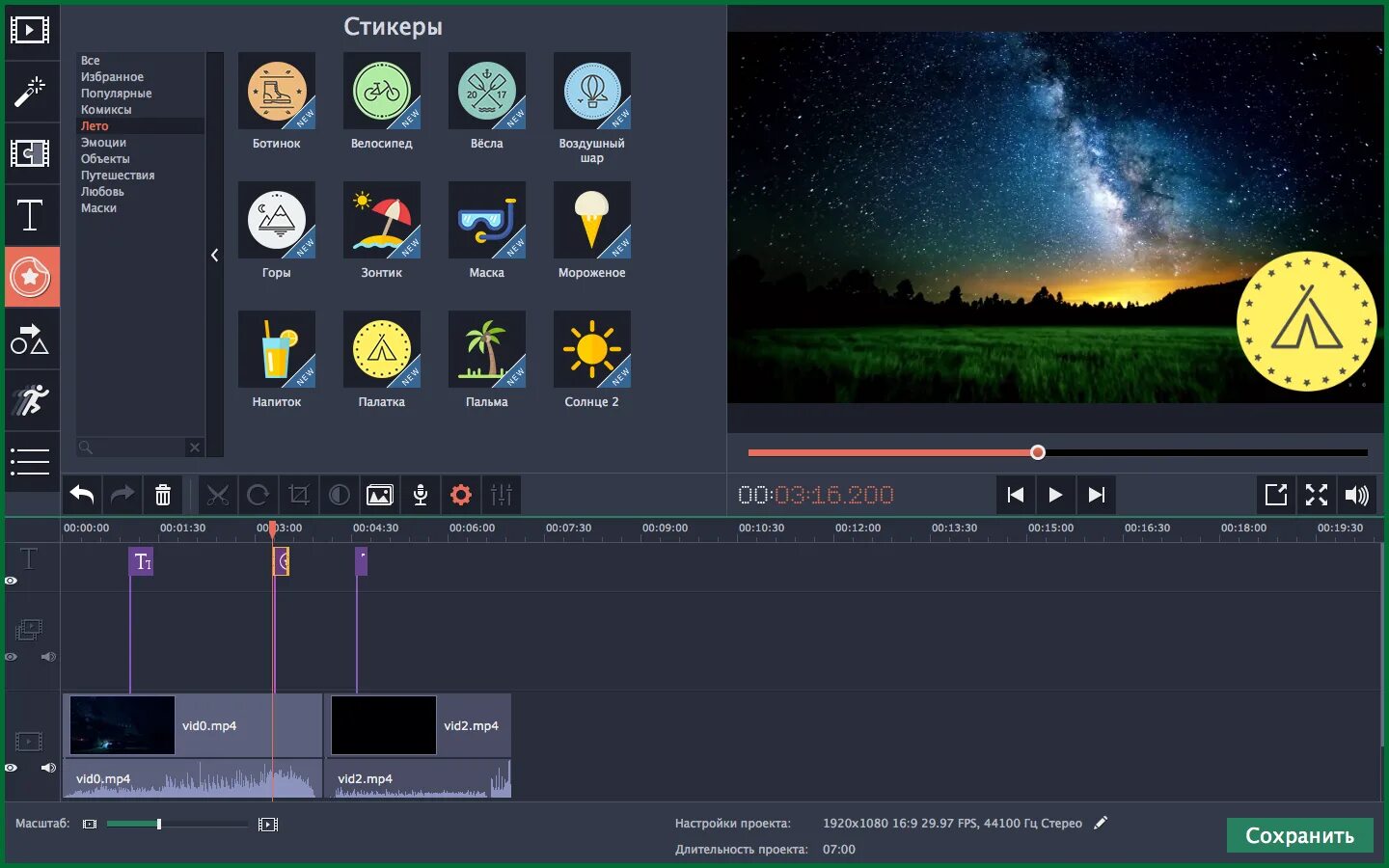Select the Путешествия category
Screen dimensions: 1389x868
[118, 176]
